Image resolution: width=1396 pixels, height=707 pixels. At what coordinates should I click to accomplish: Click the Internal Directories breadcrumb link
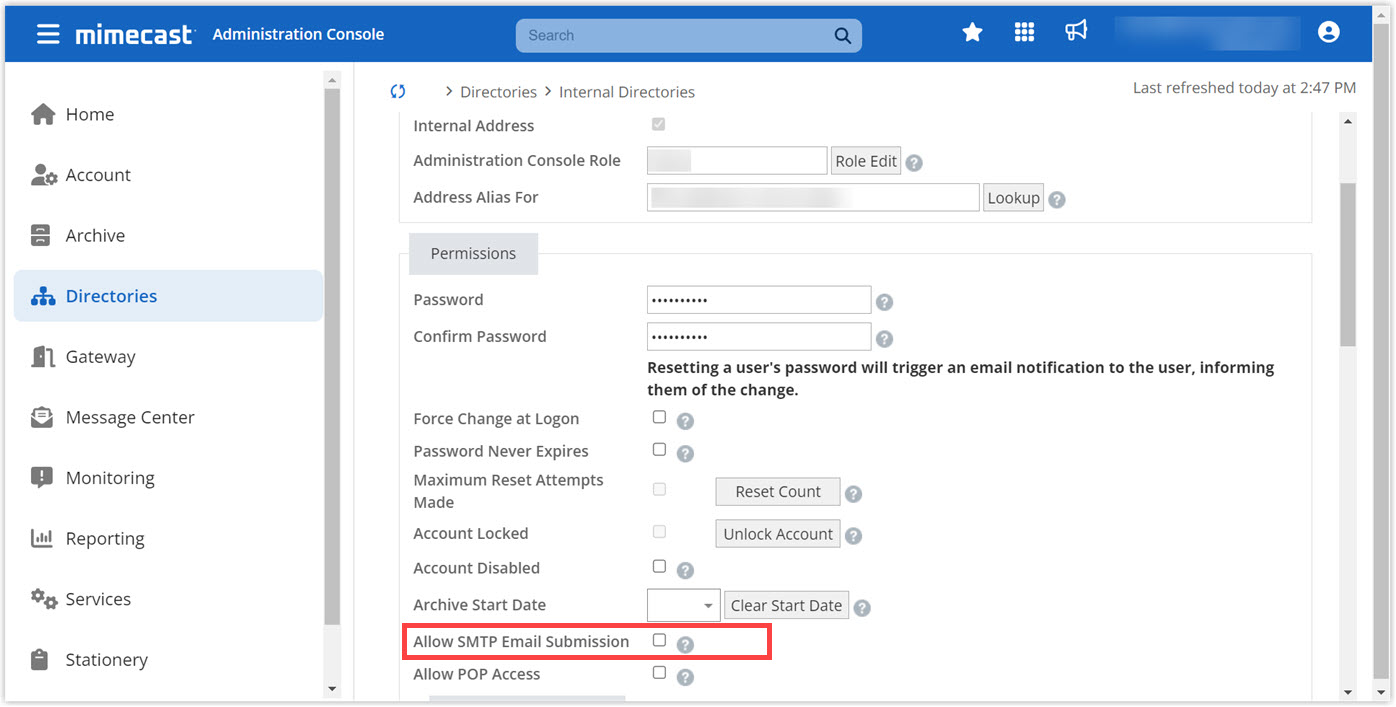tap(626, 92)
